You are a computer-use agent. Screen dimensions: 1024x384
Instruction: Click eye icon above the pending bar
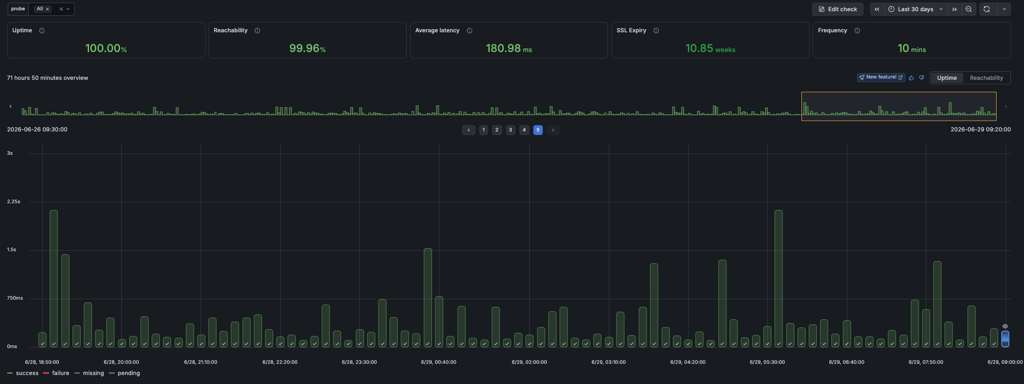point(1005,326)
